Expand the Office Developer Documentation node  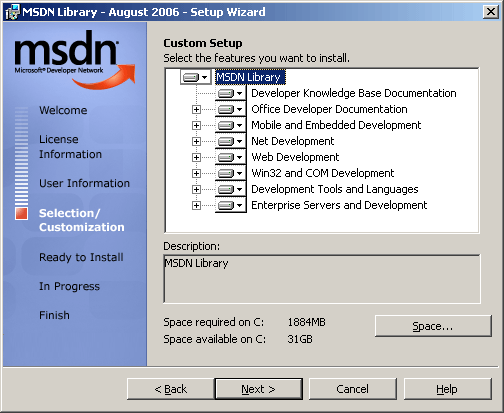tap(196, 109)
